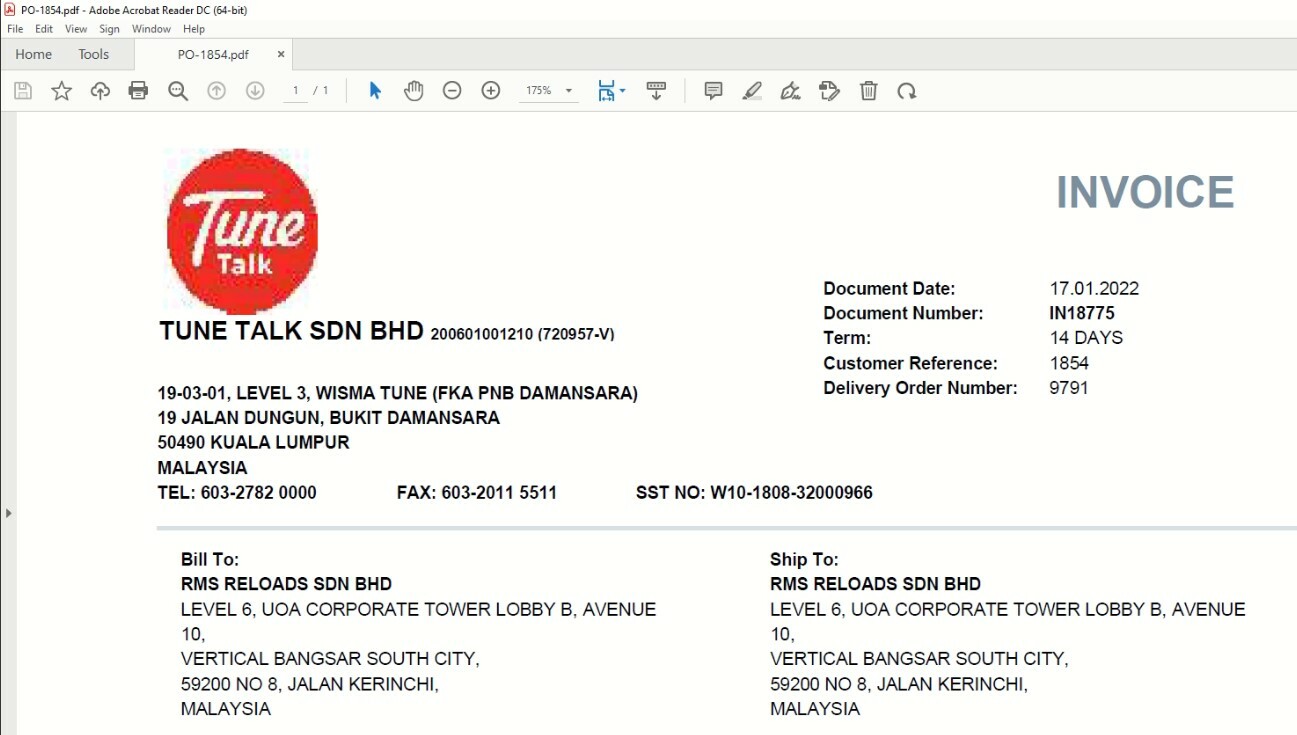Click 50490 KUALA LUMPUR address line

[x=254, y=442]
